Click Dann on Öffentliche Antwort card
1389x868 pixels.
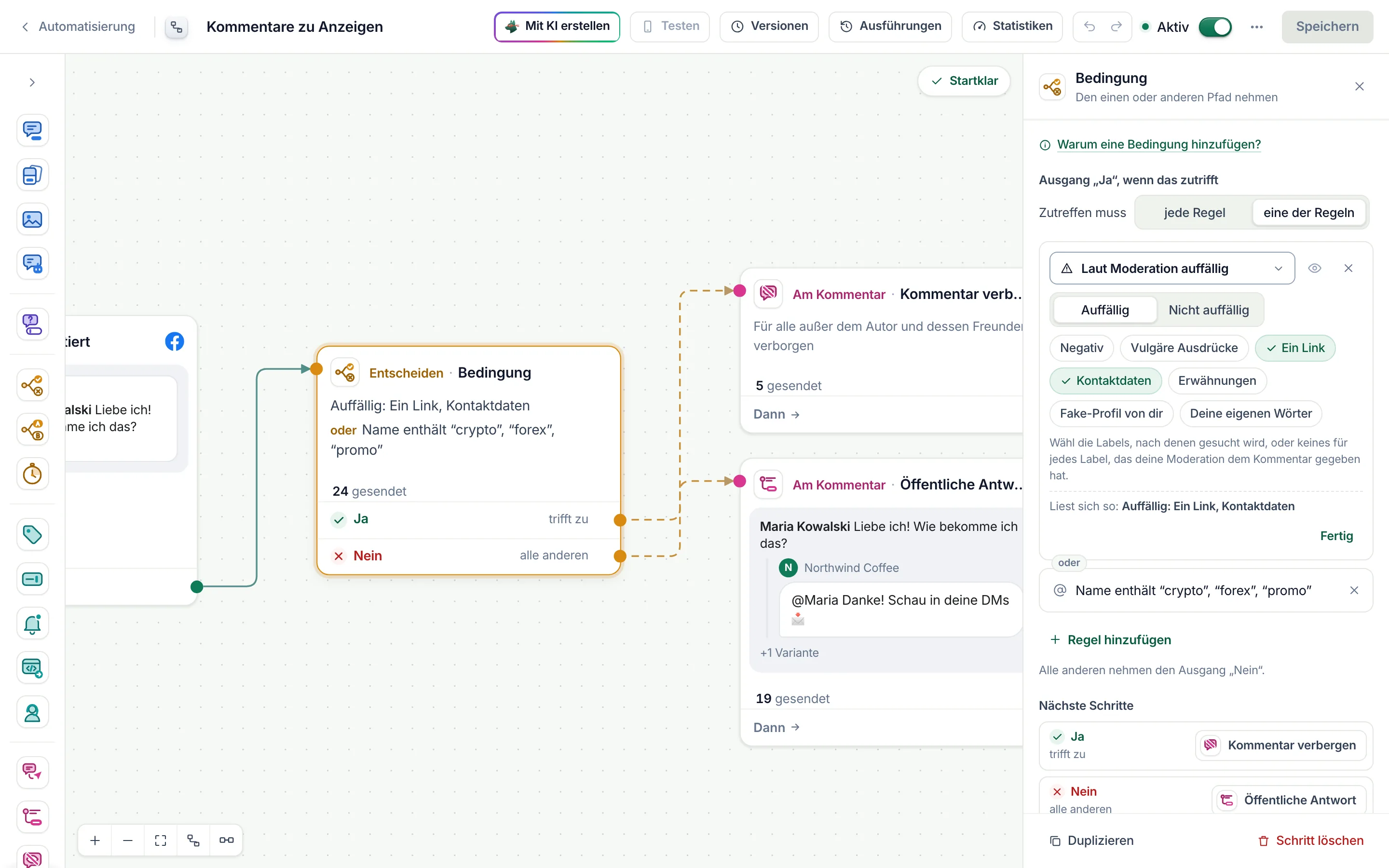776,727
